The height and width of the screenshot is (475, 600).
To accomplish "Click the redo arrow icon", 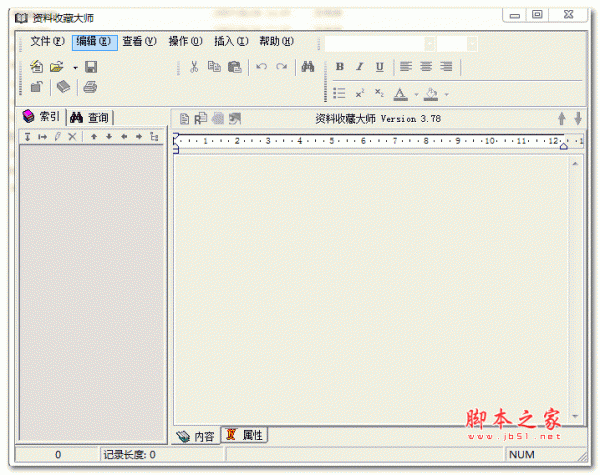I will [x=282, y=67].
